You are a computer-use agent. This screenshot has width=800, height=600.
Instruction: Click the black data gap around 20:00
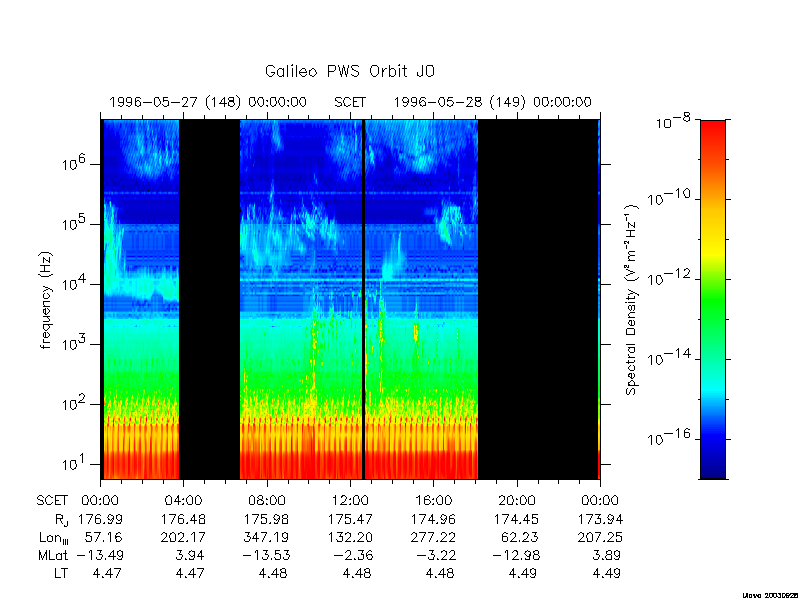pyautogui.click(x=538, y=299)
